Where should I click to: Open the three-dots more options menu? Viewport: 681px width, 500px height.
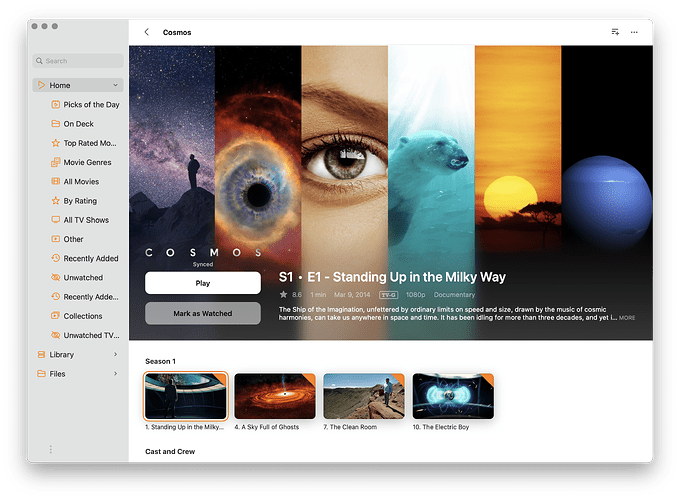(634, 32)
